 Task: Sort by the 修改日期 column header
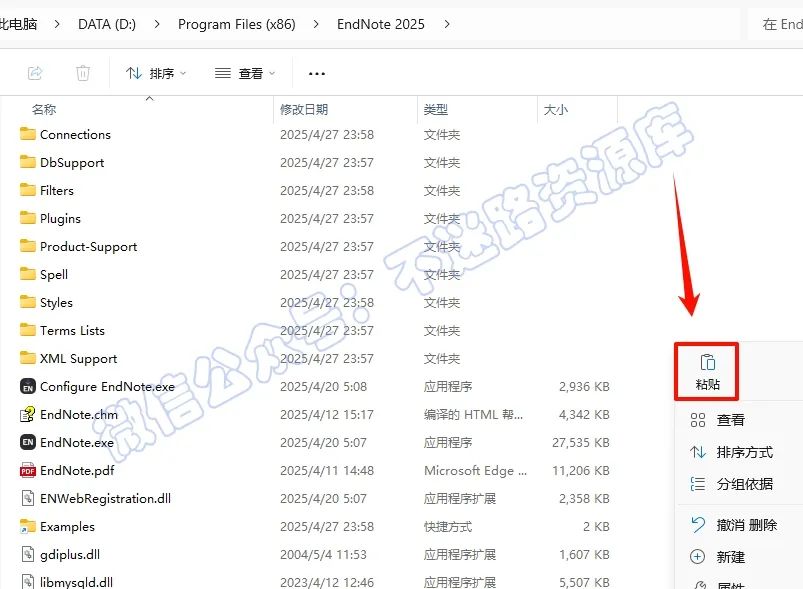pos(304,110)
